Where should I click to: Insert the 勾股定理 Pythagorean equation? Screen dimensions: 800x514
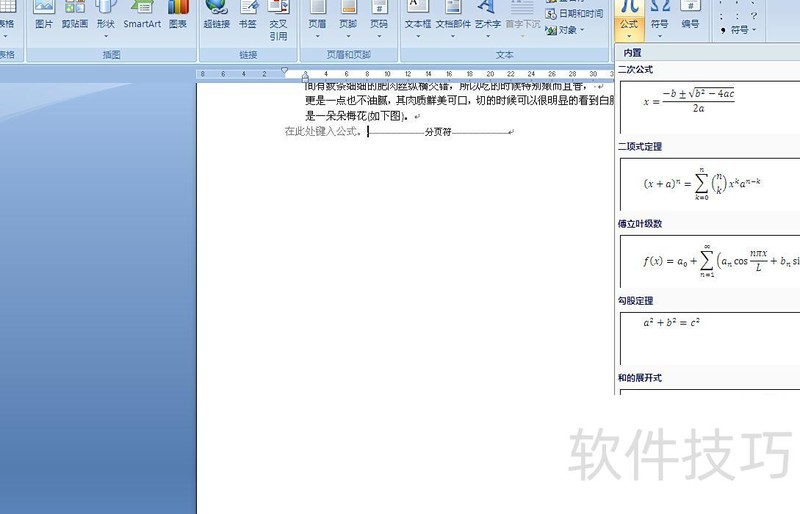(710, 338)
